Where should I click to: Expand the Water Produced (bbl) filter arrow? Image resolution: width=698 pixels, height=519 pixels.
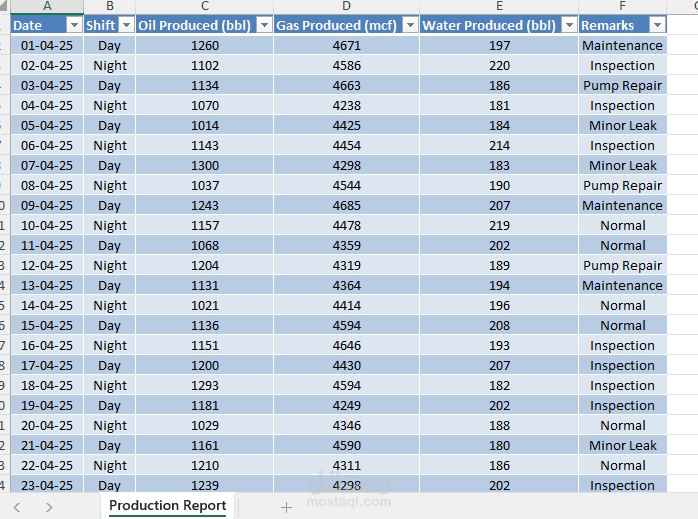point(569,25)
